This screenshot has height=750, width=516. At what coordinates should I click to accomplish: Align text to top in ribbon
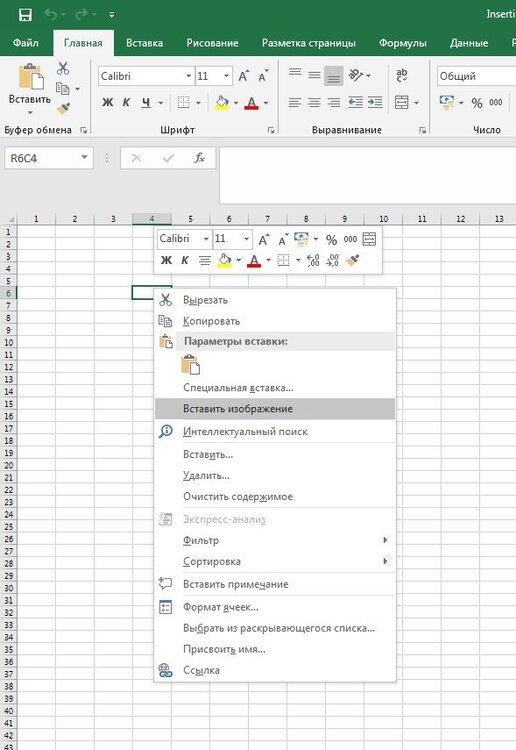point(295,74)
